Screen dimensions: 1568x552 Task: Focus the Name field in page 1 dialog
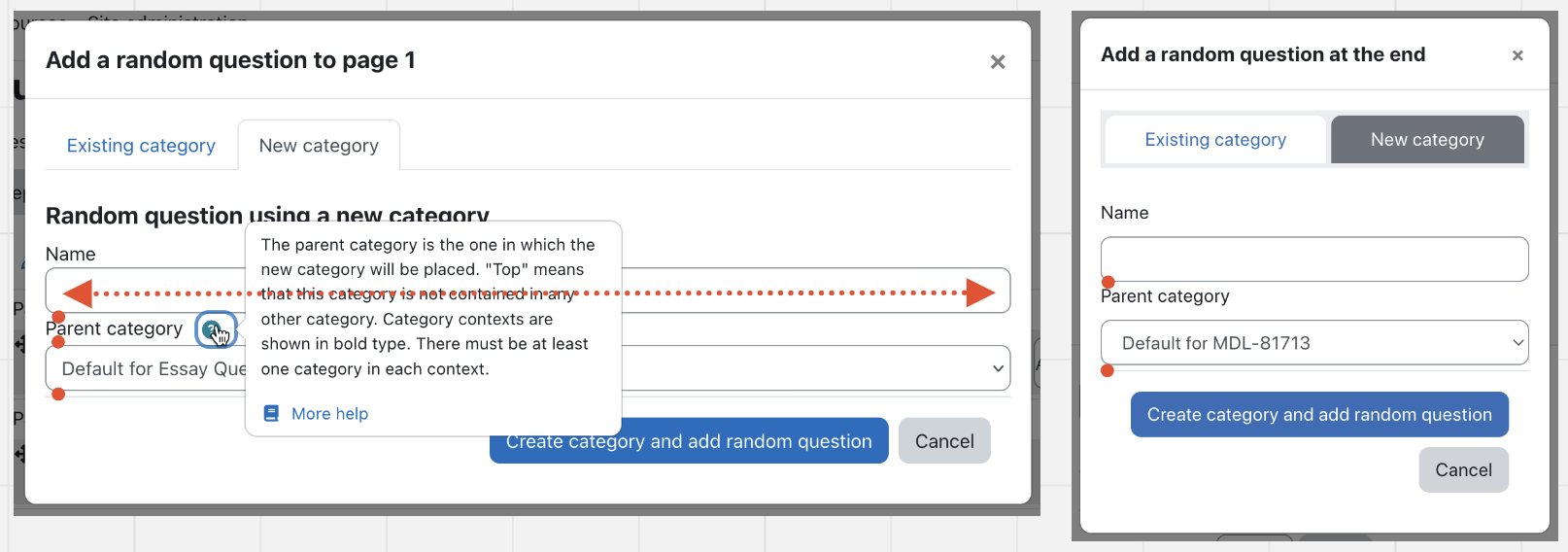tap(528, 291)
